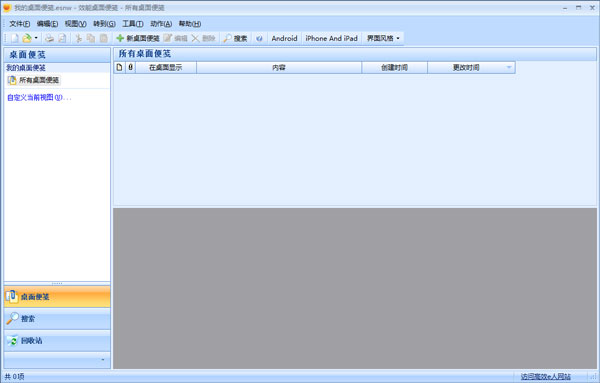Screen dimensions: 600x383
Task: Click the blue help icon in toolbar
Action: (x=259, y=38)
